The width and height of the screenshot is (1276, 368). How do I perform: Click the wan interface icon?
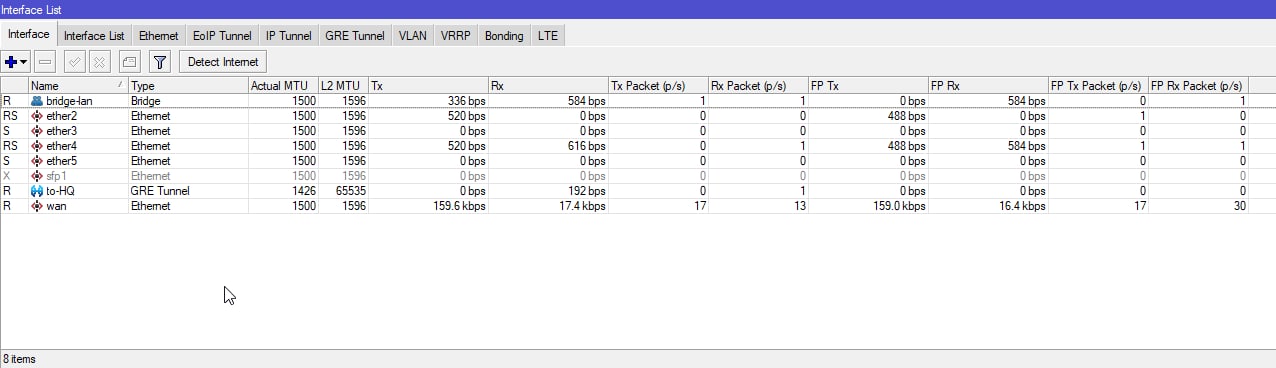(37, 206)
